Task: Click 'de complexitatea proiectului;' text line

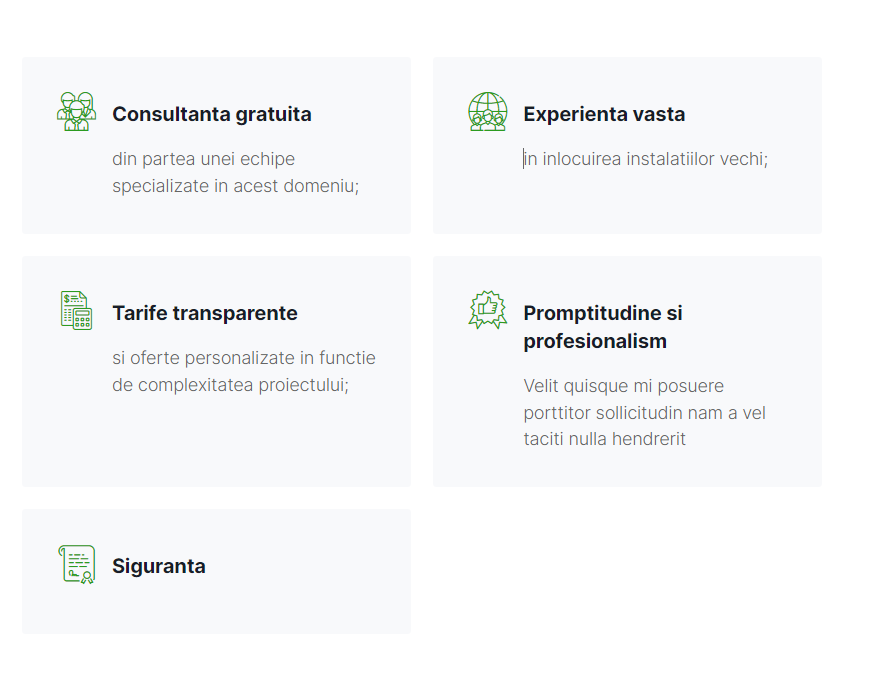Action: tap(230, 384)
